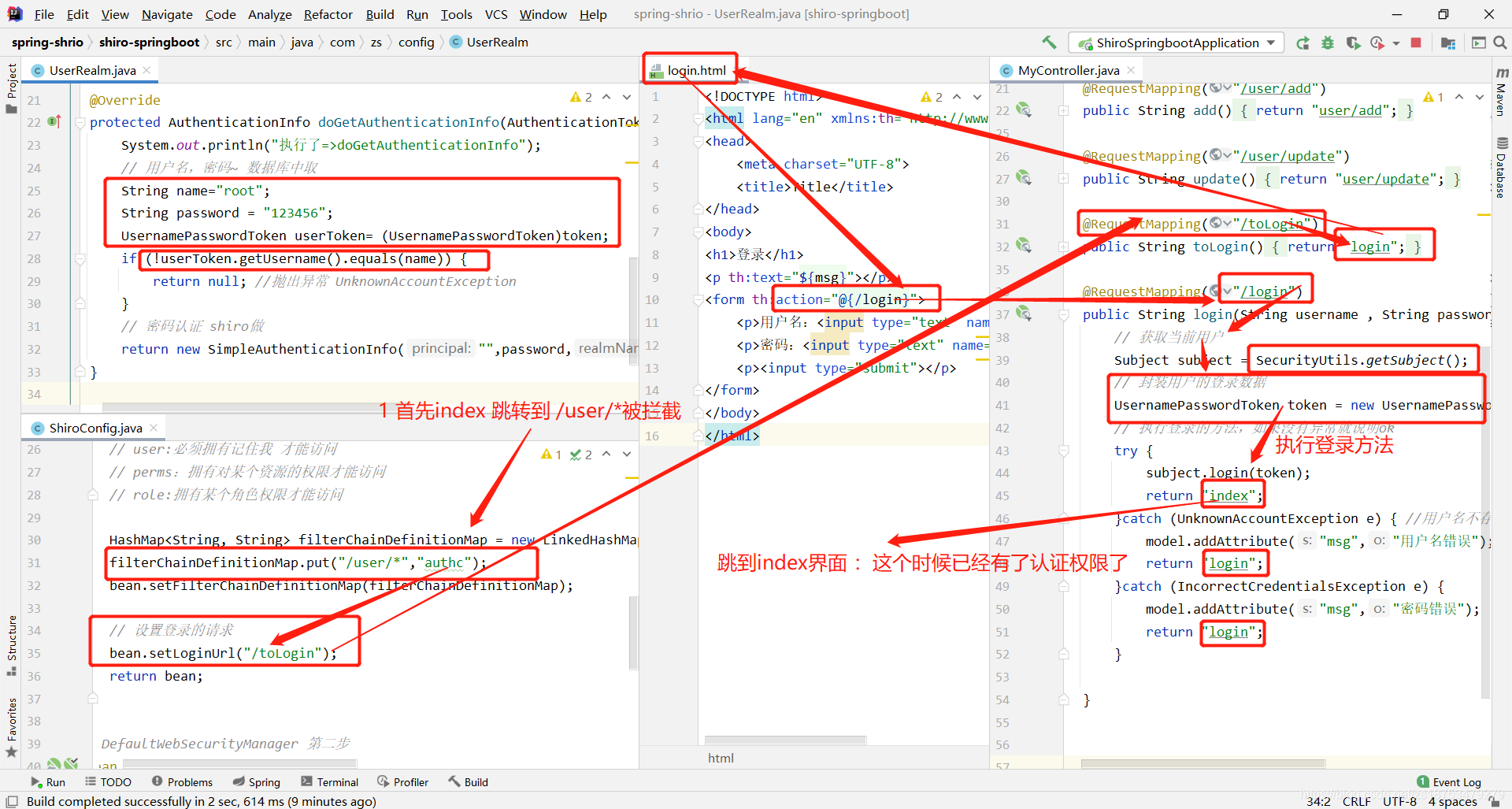
Task: Click the warning triangle in MyController.java editor
Action: tap(1429, 97)
